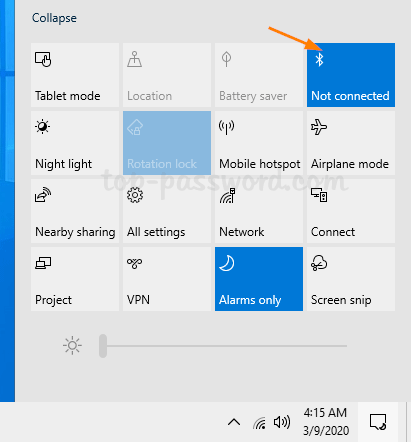Click the brightness slider handle

click(103, 346)
